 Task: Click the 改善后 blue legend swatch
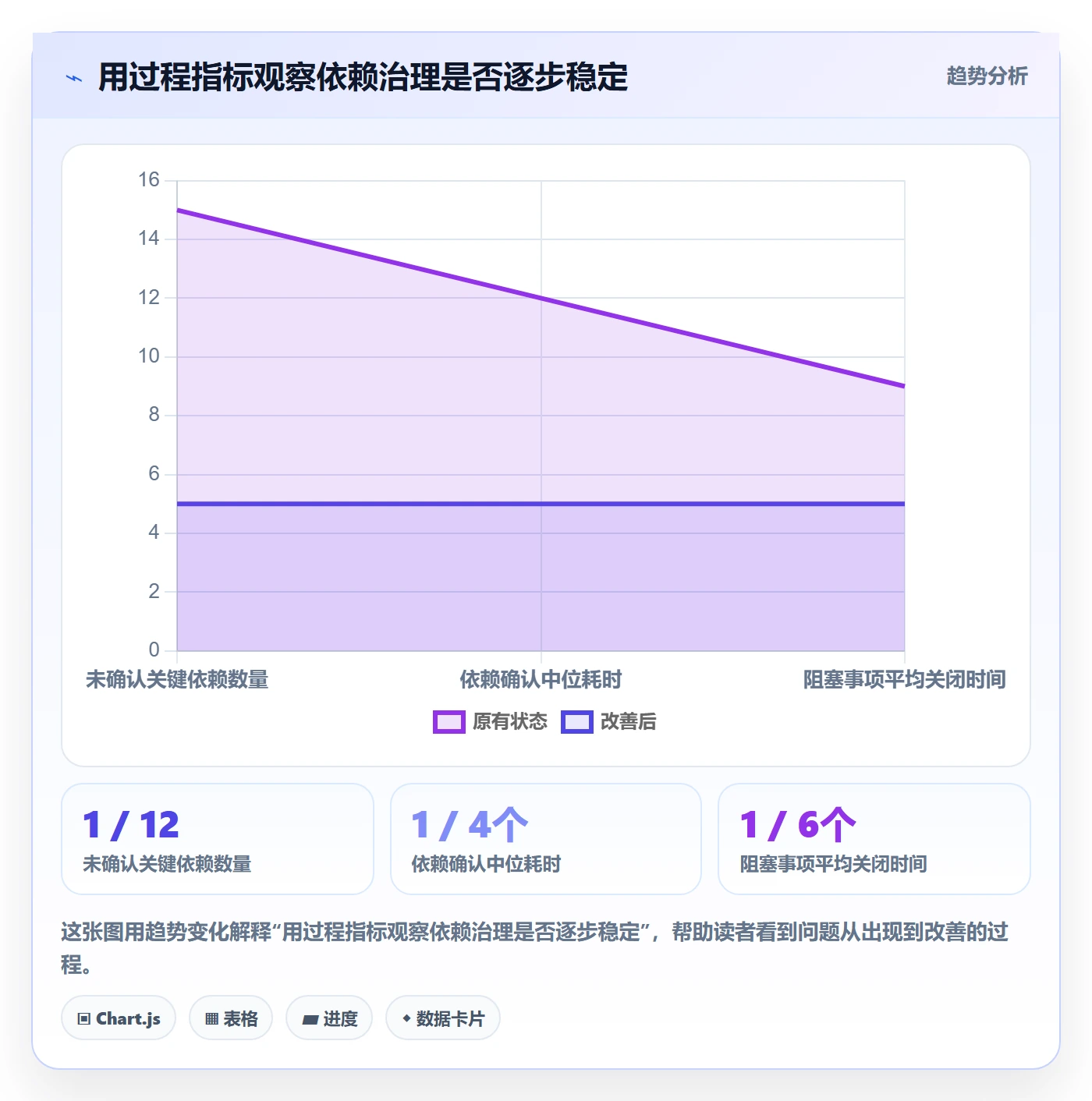[577, 722]
